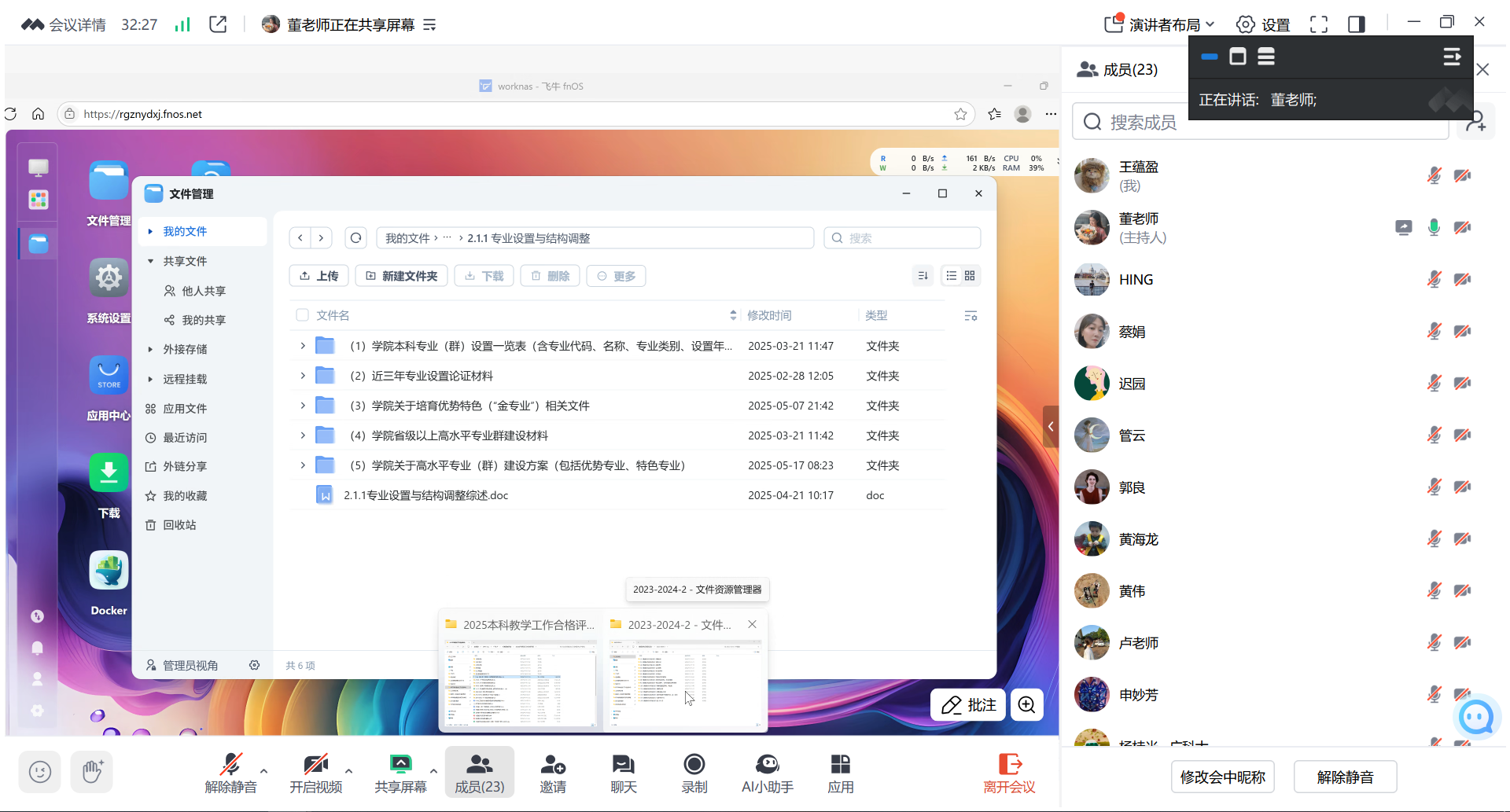Image resolution: width=1510 pixels, height=812 pixels.
Task: Open the AI小助手 assistant
Action: click(767, 772)
